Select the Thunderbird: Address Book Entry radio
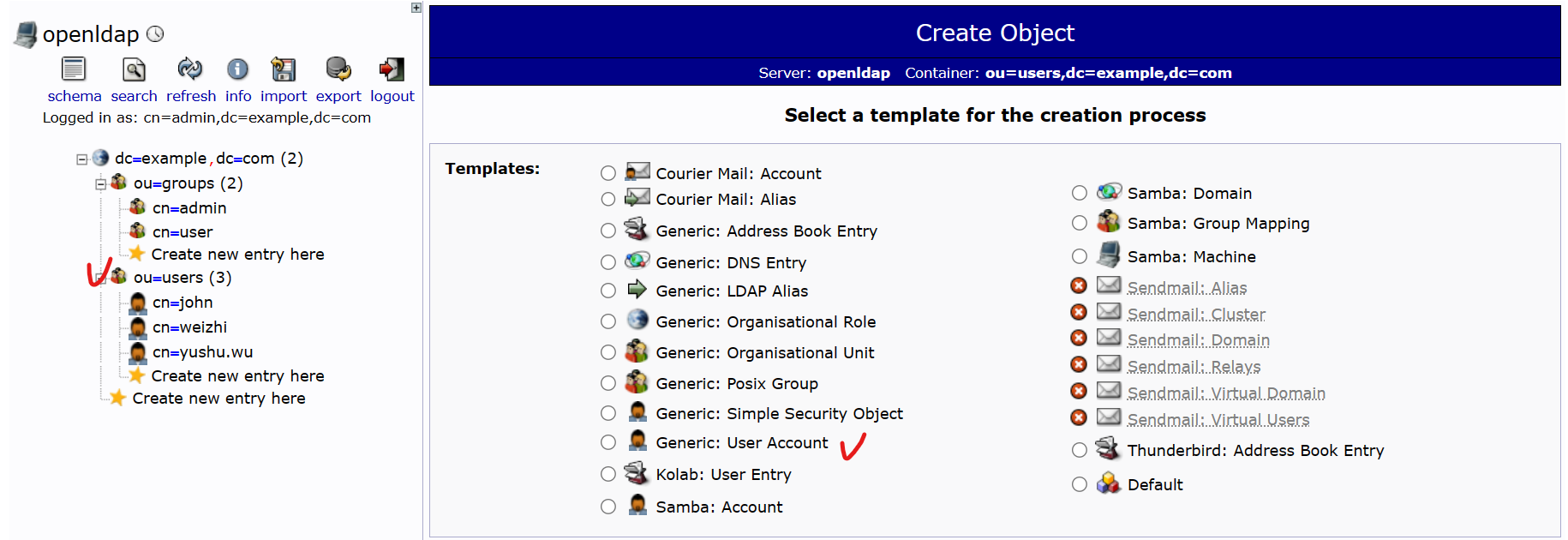Image resolution: width=1568 pixels, height=540 pixels. 1080,450
